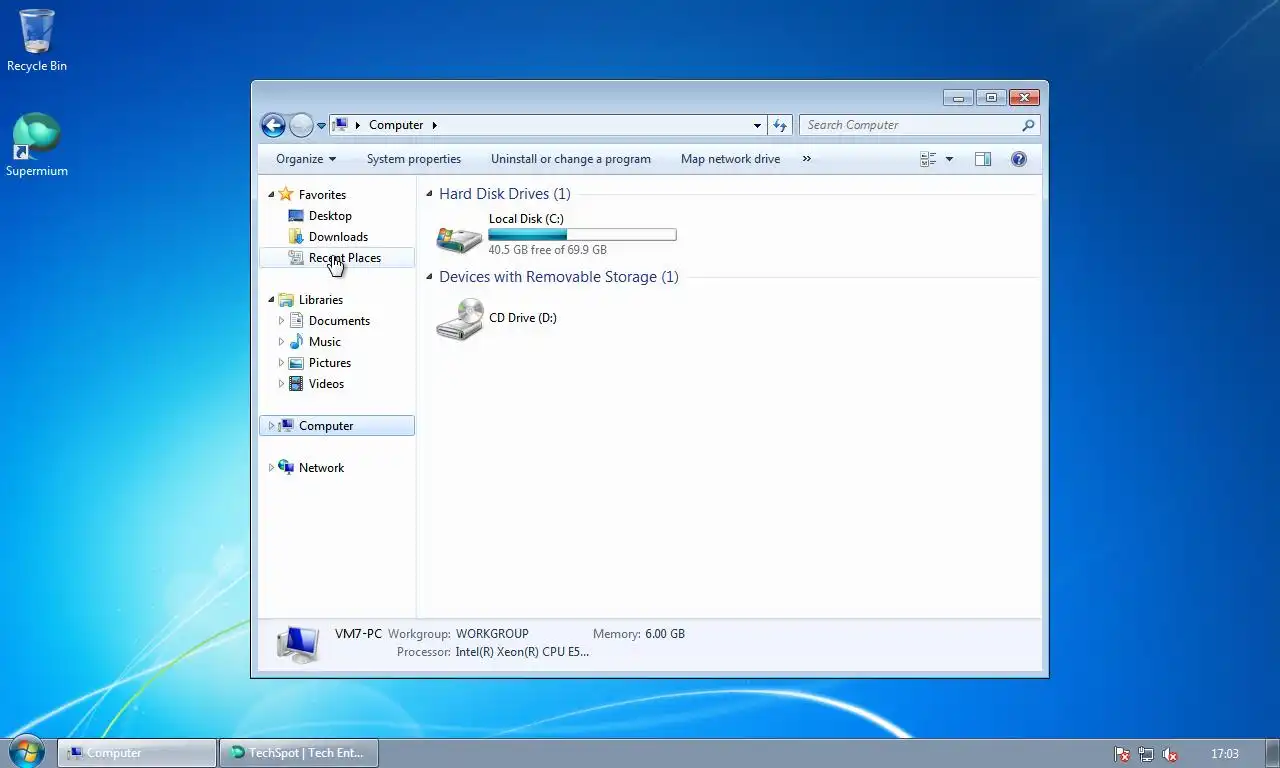Click WORKGROUP text in details pane
This screenshot has height=768, width=1280.
[492, 634]
